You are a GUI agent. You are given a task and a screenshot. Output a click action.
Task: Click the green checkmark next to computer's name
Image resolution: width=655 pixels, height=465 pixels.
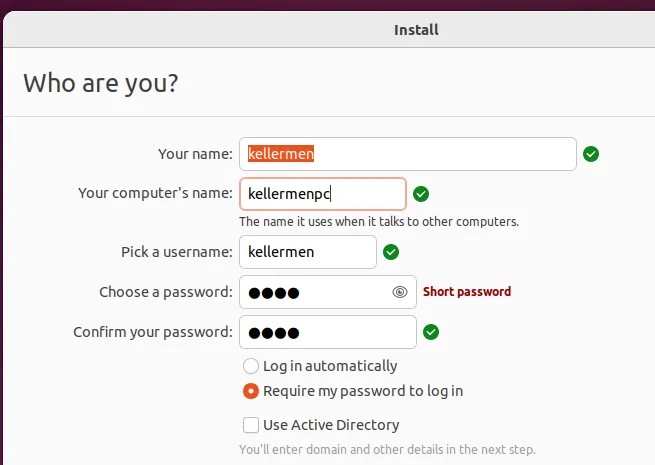click(421, 194)
